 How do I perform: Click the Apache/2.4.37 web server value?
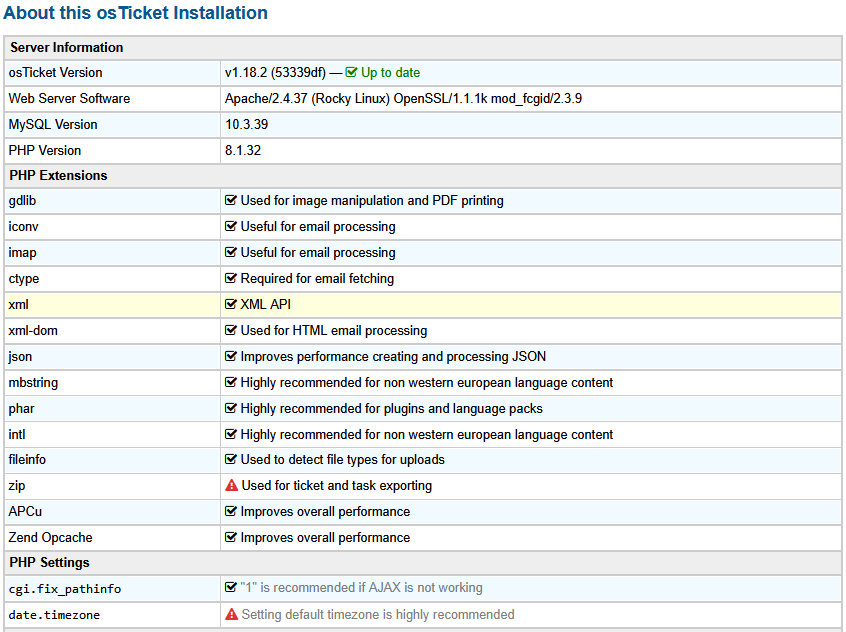tap(404, 98)
